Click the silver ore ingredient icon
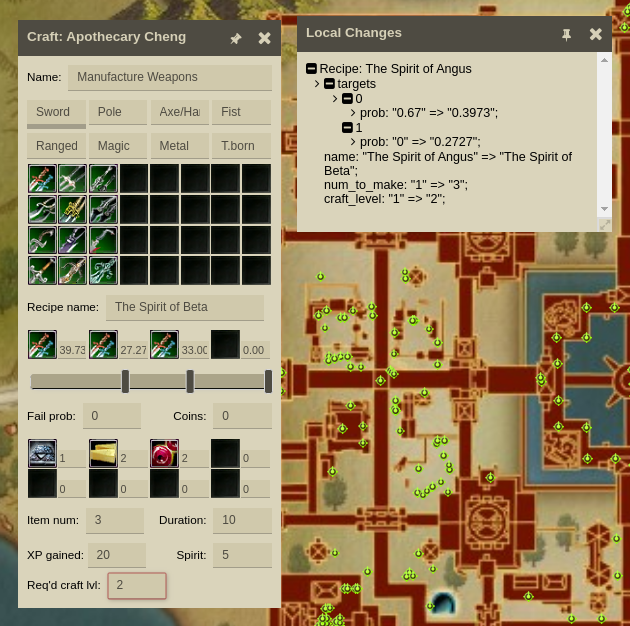The image size is (630, 626). pyautogui.click(x=42, y=453)
